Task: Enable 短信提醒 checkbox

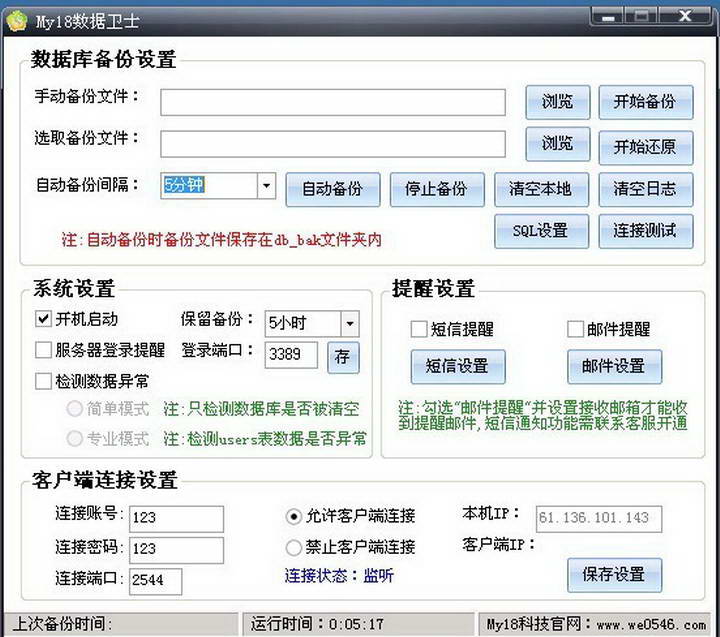Action: click(418, 329)
